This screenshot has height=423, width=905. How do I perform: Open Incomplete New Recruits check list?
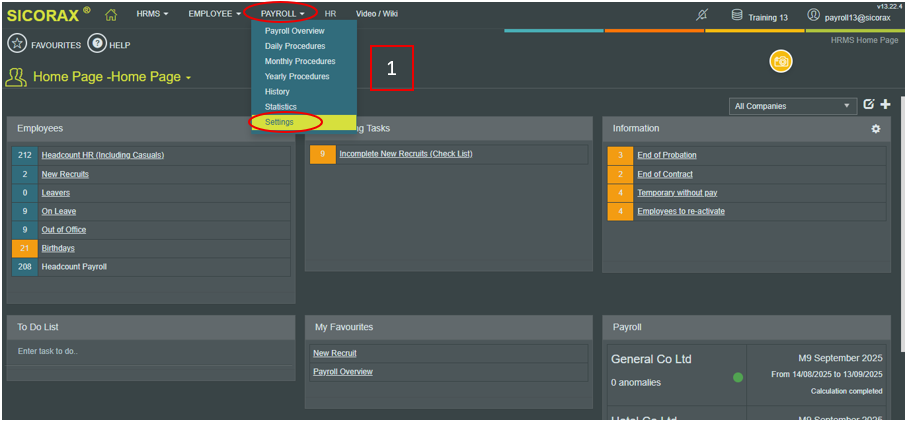coord(405,154)
